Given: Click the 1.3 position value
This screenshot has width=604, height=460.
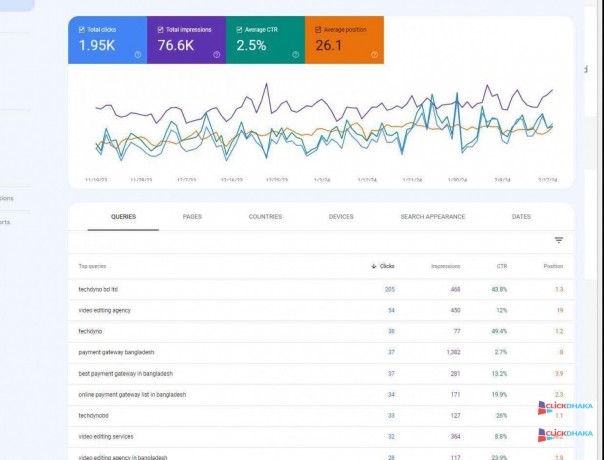Looking at the screenshot, I should click(x=559, y=289).
